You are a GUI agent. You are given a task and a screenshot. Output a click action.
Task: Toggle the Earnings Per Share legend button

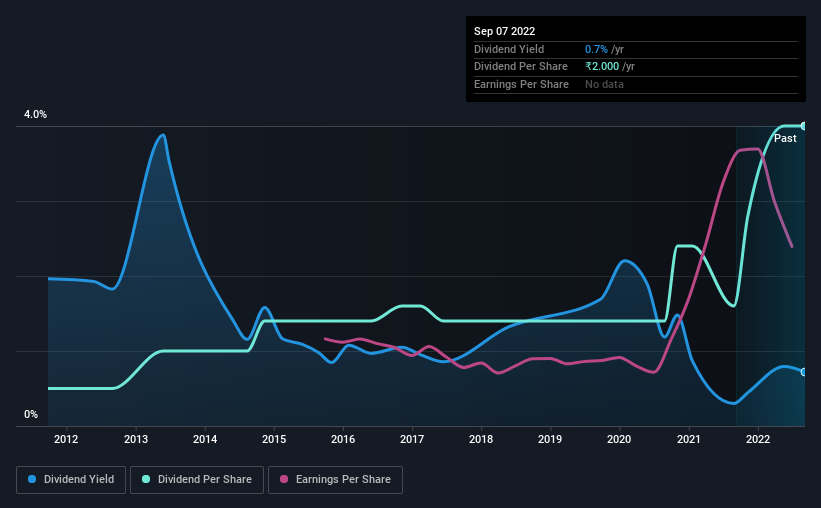click(335, 480)
